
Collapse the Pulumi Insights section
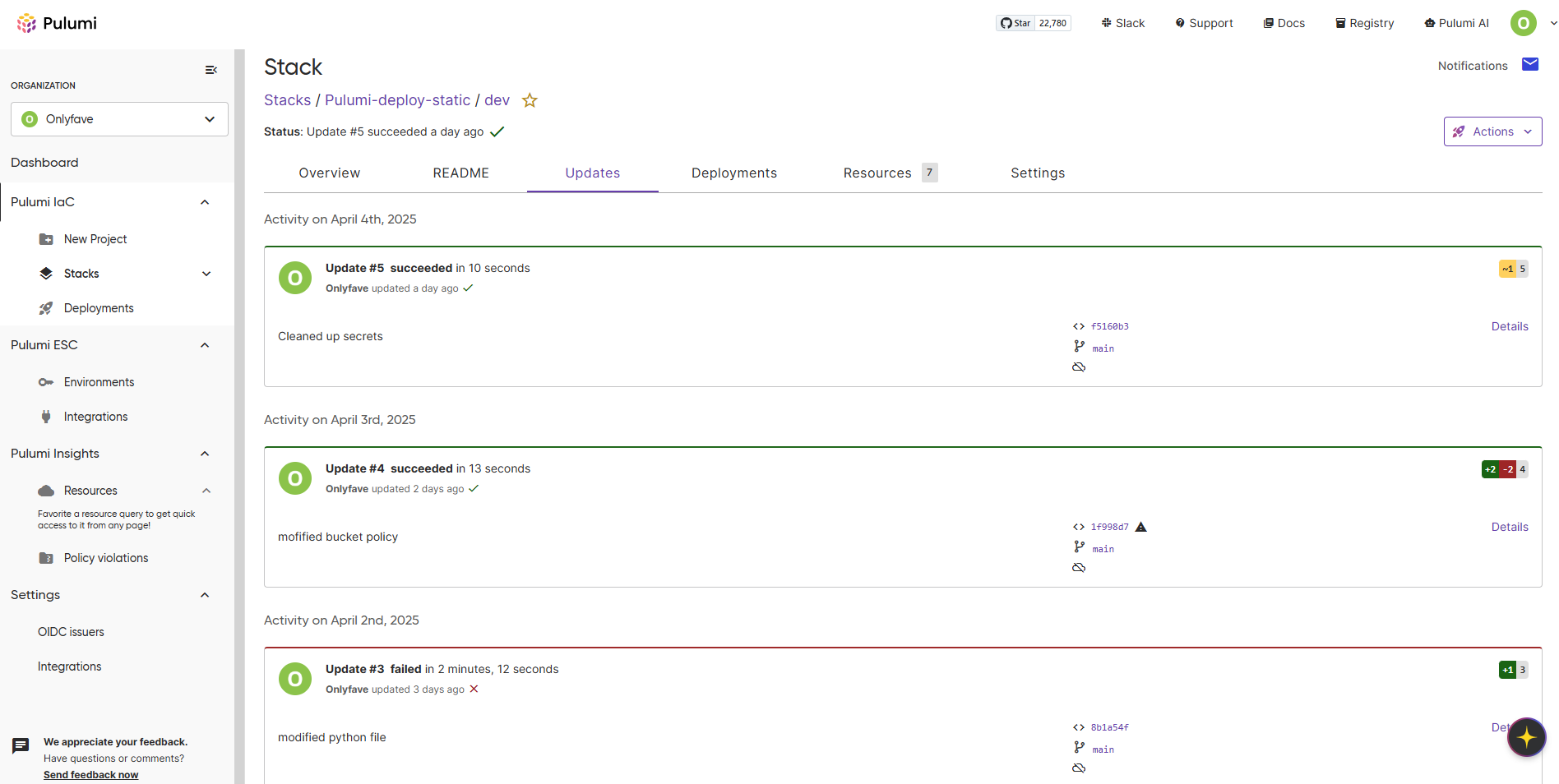(x=205, y=454)
